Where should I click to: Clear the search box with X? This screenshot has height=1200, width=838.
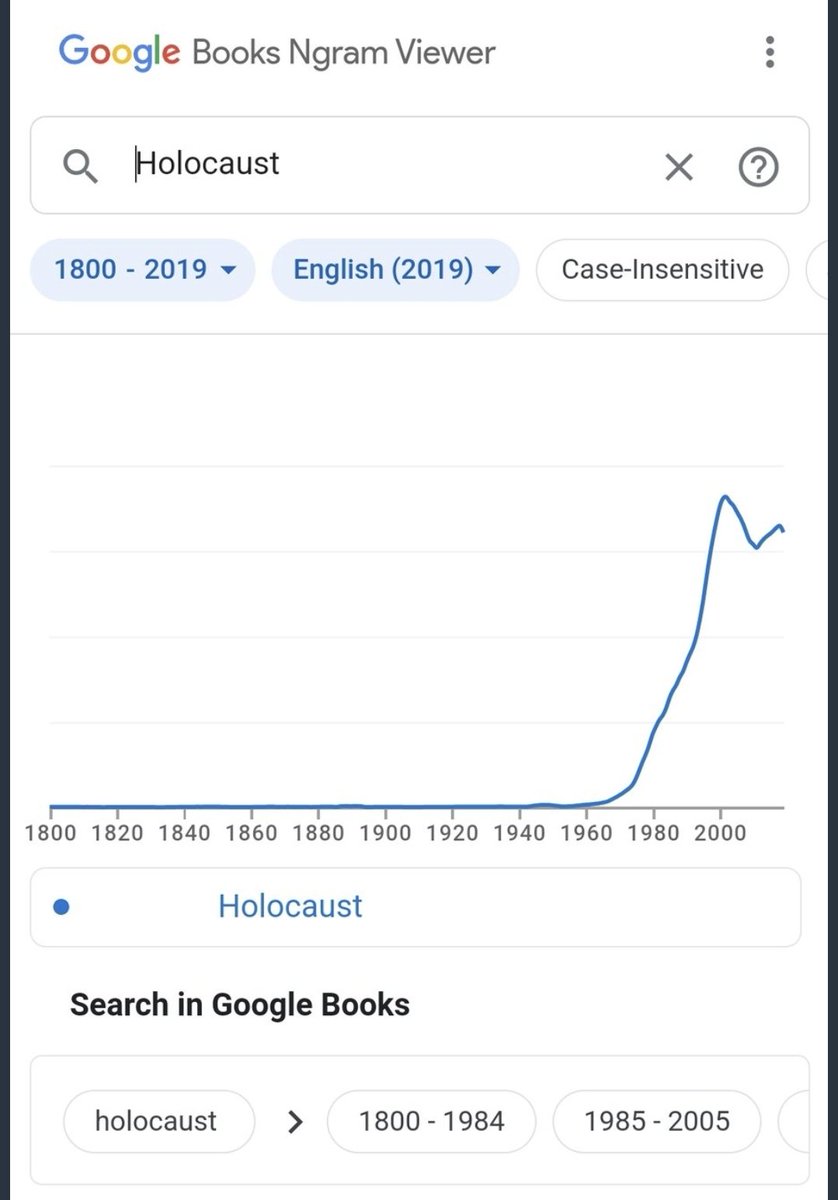click(x=679, y=167)
